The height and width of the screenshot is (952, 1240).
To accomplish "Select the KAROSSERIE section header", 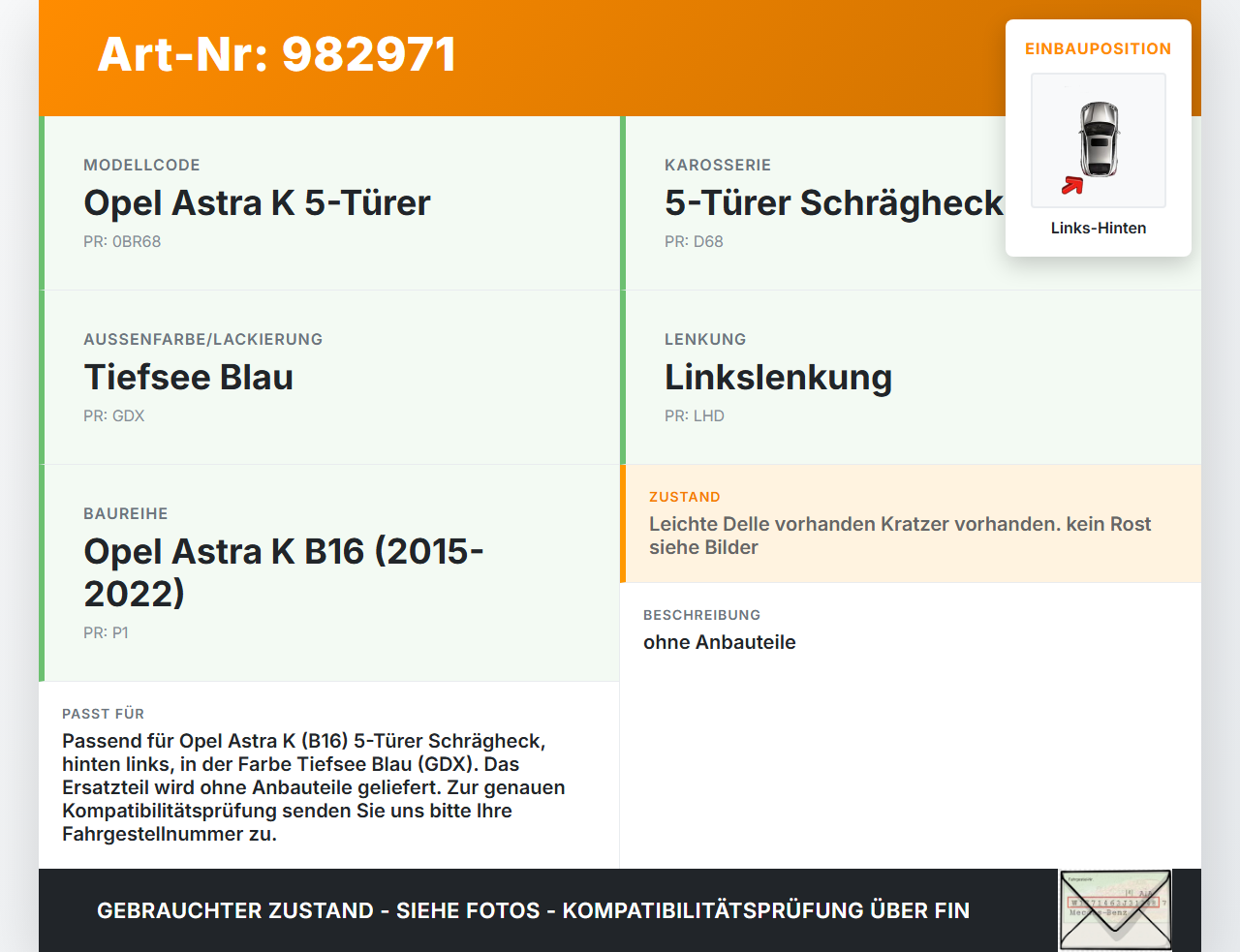I will [717, 165].
